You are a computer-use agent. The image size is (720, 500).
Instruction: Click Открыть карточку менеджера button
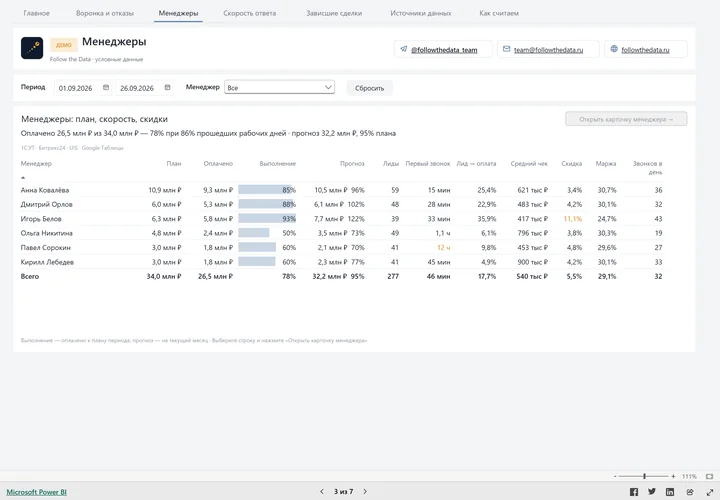(626, 119)
